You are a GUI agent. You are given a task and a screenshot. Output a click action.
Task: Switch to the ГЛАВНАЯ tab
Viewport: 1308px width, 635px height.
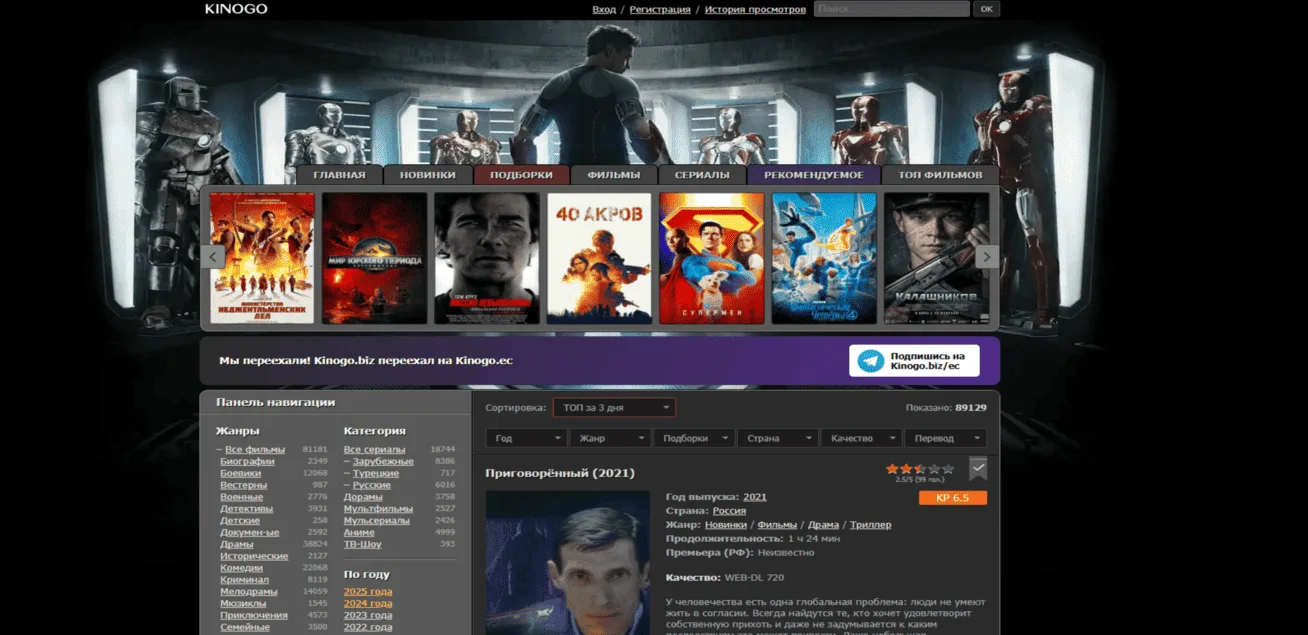tap(339, 175)
